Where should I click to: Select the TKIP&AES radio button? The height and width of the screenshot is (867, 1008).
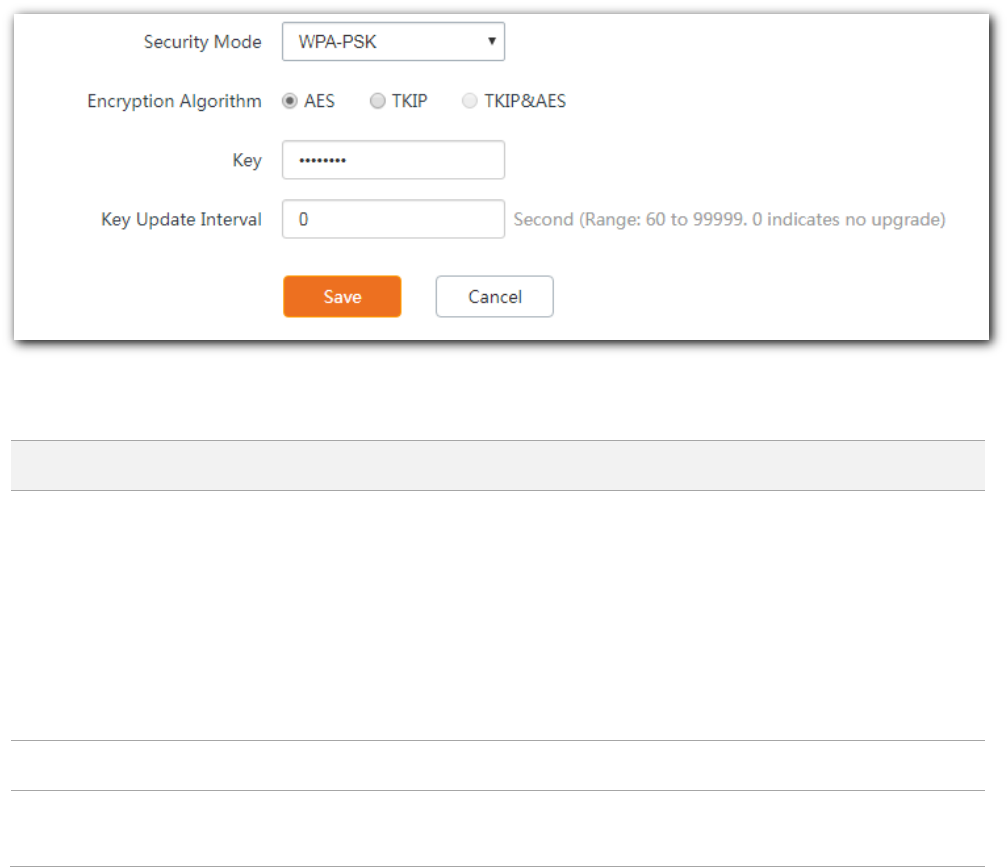[470, 101]
